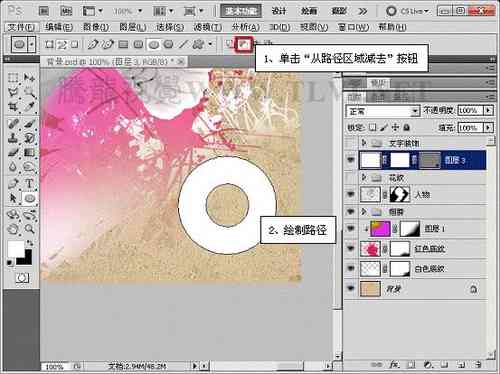Select the Zoom tool in toolbox
This screenshot has width=500, height=374.
coord(29,229)
